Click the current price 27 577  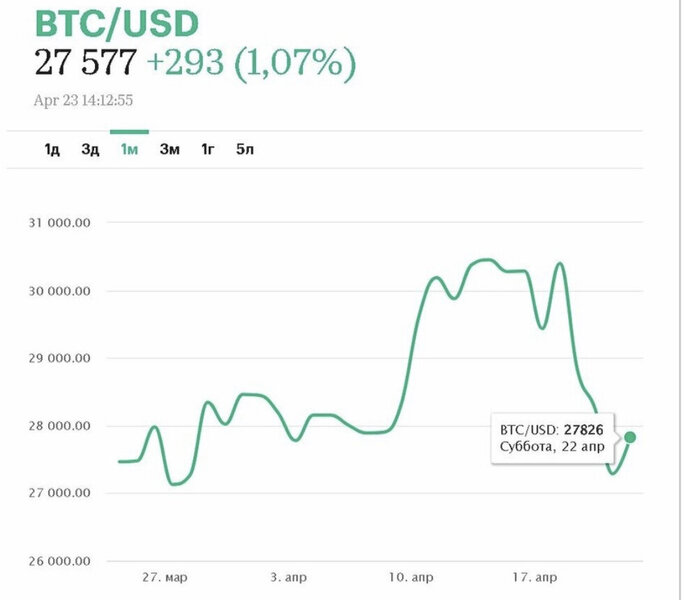pos(86,62)
